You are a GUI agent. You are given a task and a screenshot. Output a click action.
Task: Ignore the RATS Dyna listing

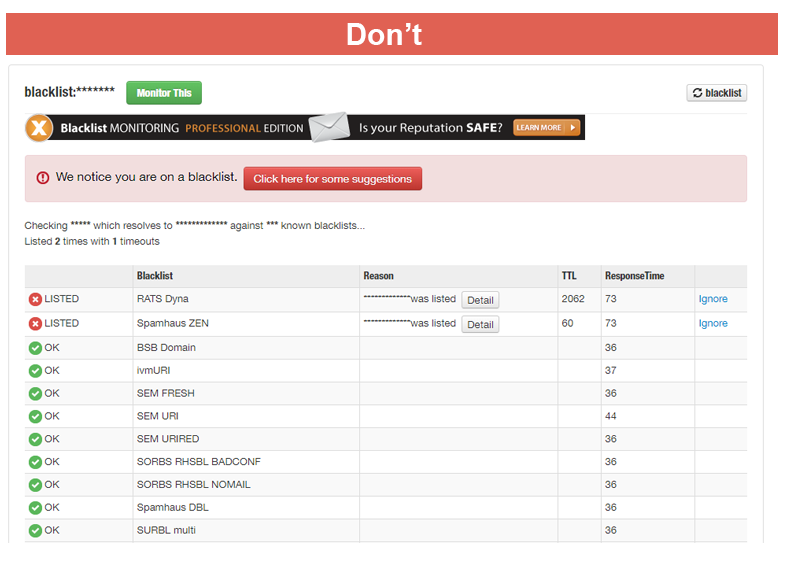[713, 299]
